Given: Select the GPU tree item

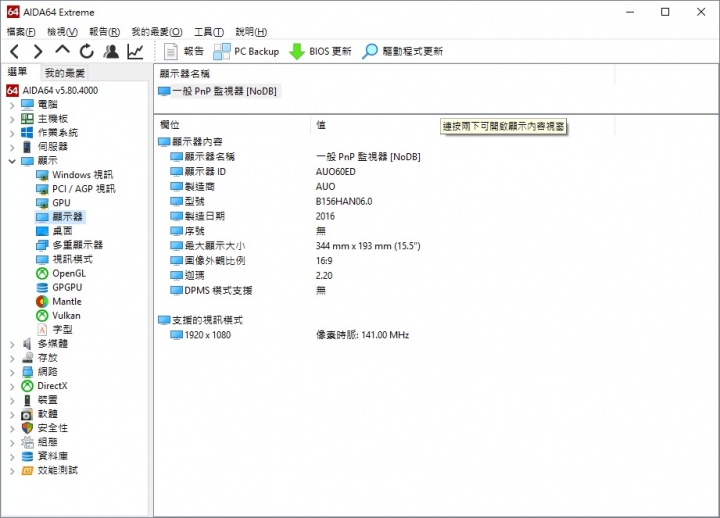Looking at the screenshot, I should (x=61, y=203).
